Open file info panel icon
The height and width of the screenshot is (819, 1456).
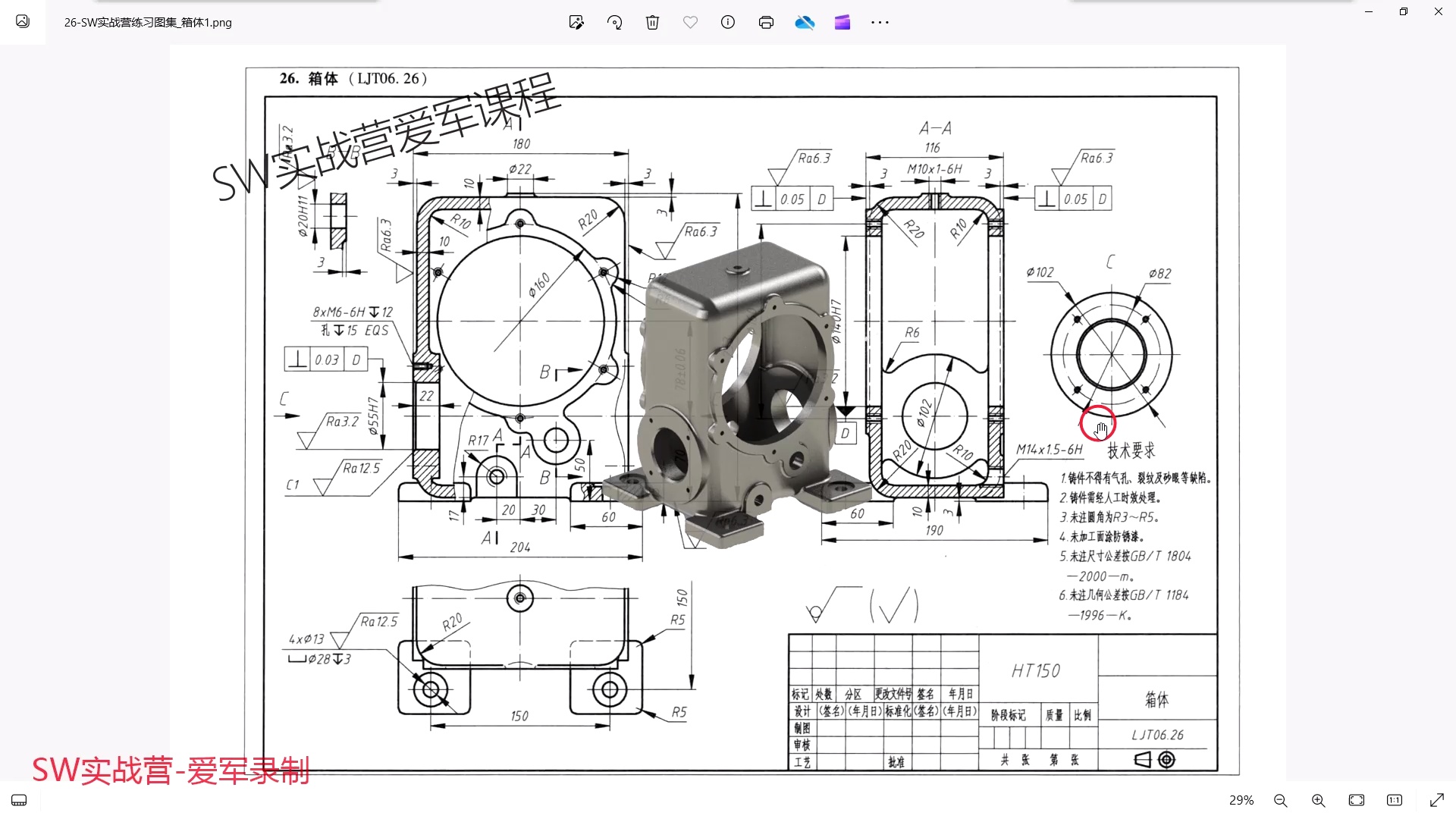728,23
